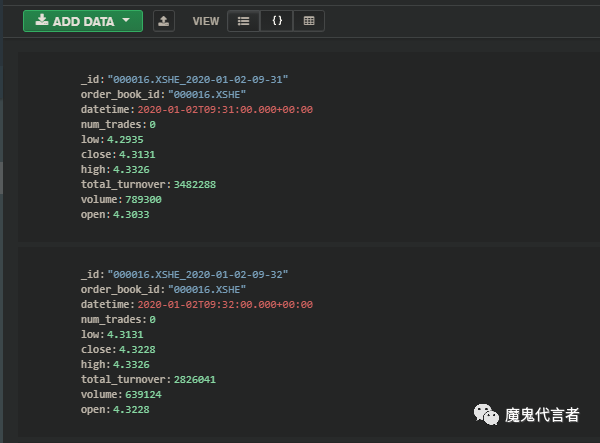600x443 pixels.
Task: Switch to the List view icon
Action: tap(243, 21)
